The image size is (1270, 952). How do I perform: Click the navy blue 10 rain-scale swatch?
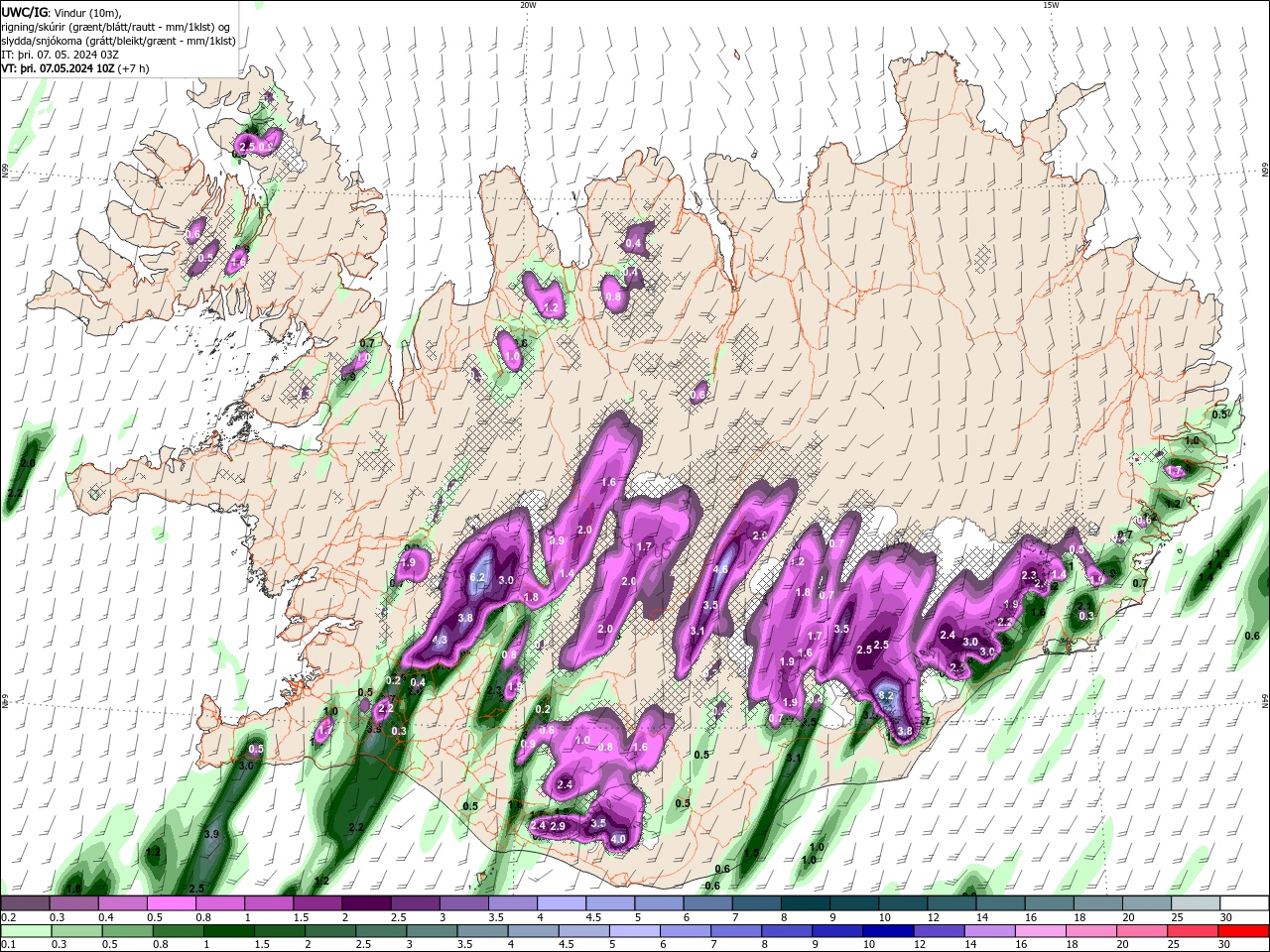(x=887, y=931)
